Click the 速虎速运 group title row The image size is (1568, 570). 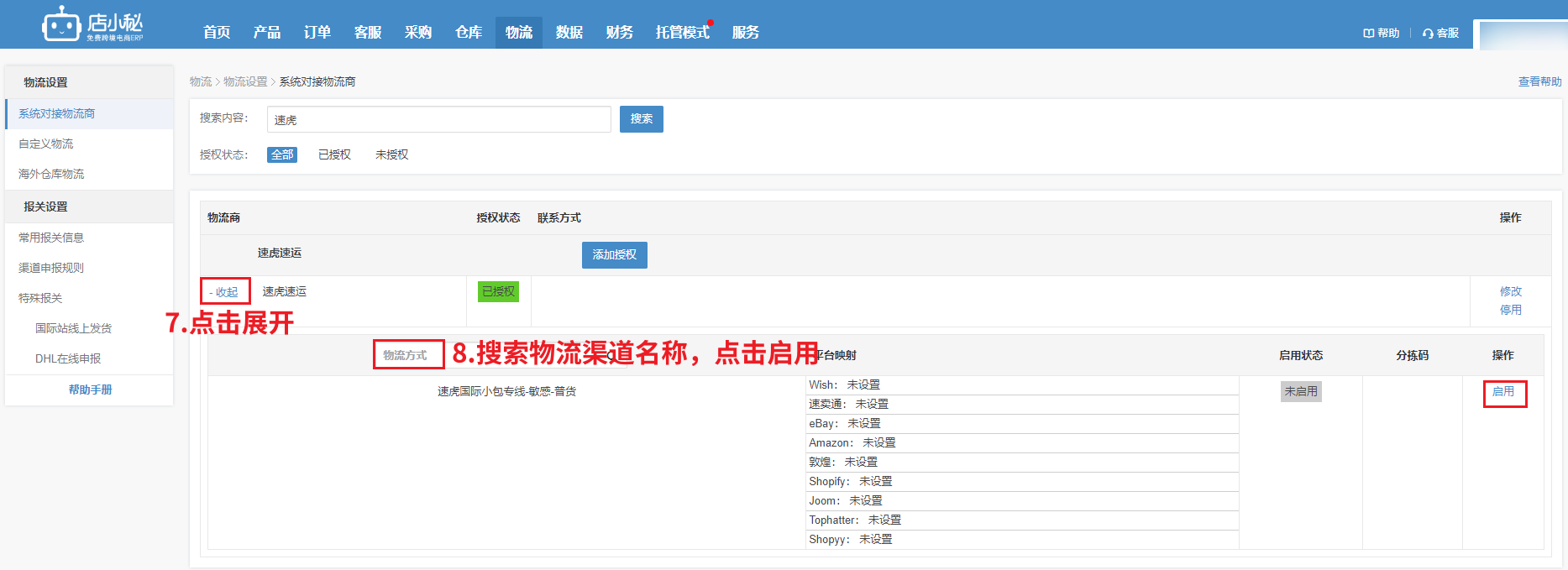click(875, 254)
